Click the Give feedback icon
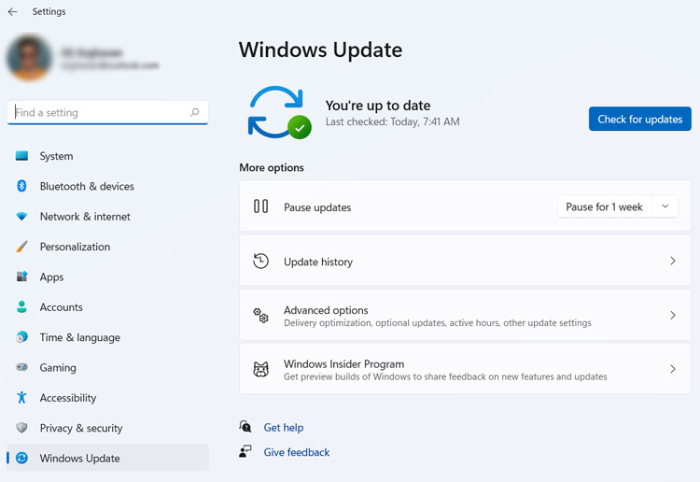This screenshot has height=482, width=700. click(245, 451)
